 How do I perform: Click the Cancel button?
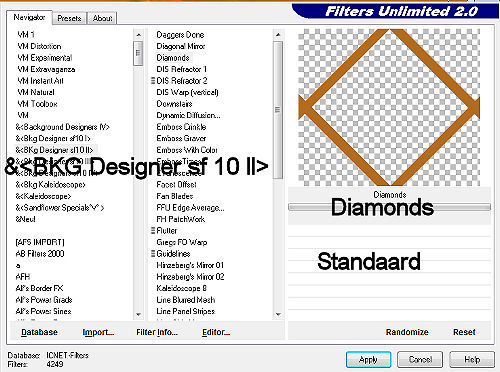point(420,360)
